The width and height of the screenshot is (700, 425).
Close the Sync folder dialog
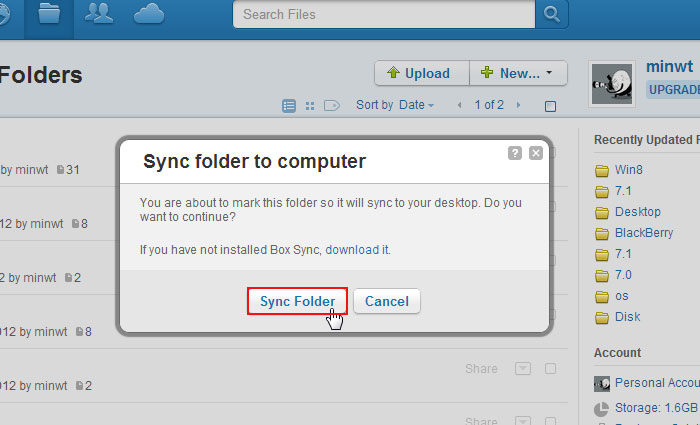[536, 153]
